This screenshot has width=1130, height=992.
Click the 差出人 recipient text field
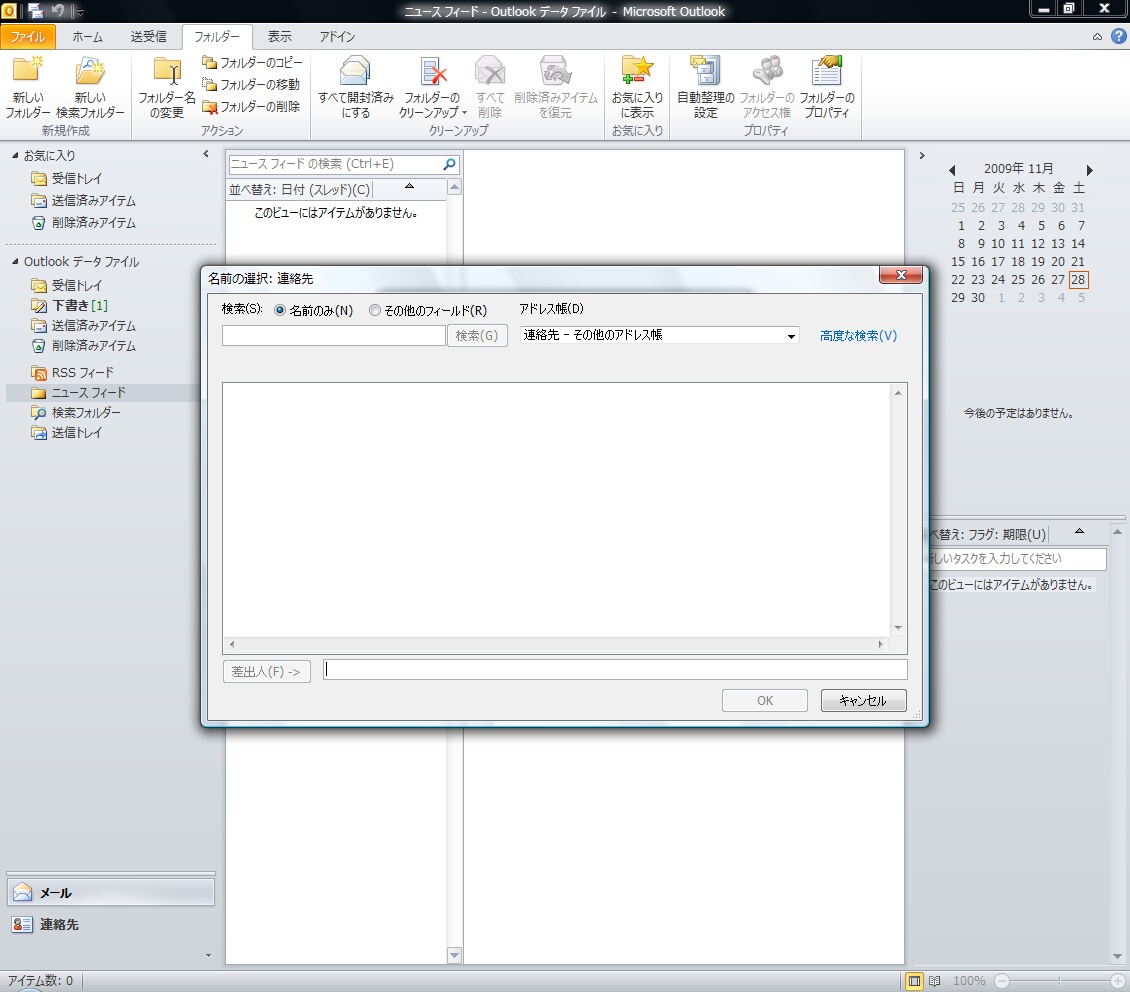point(615,670)
